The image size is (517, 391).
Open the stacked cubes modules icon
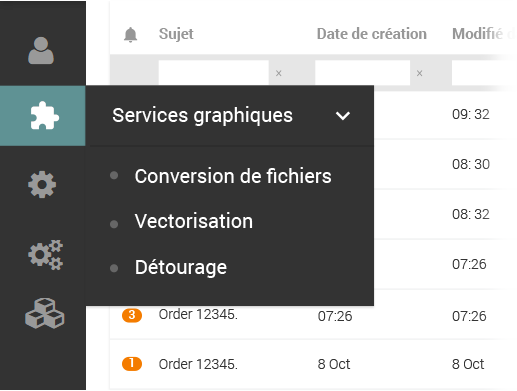click(45, 313)
